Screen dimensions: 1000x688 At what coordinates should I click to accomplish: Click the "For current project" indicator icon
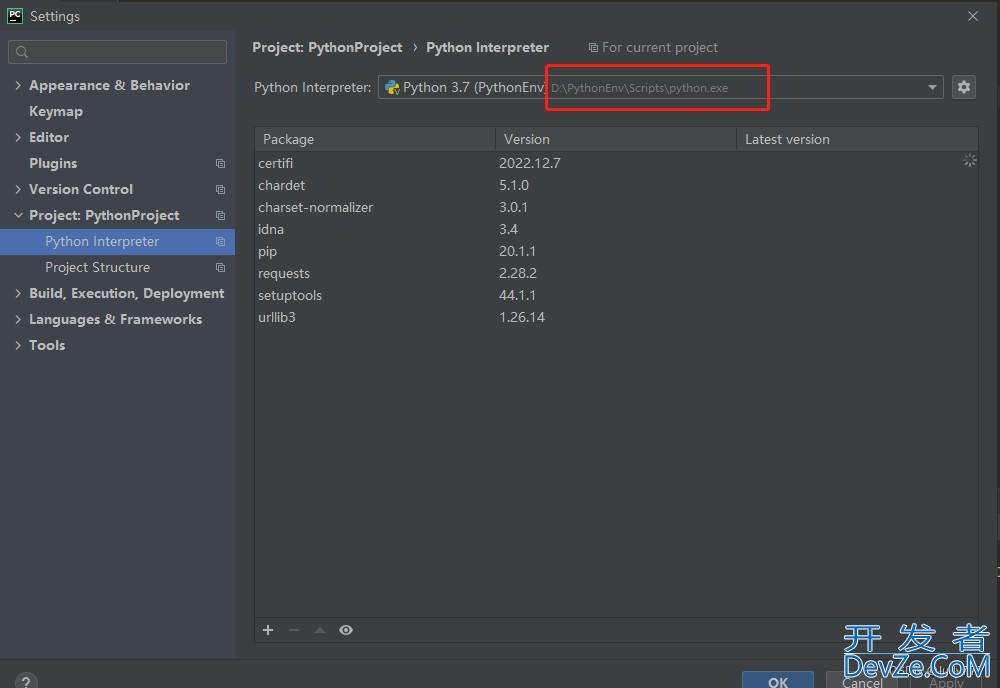[595, 47]
